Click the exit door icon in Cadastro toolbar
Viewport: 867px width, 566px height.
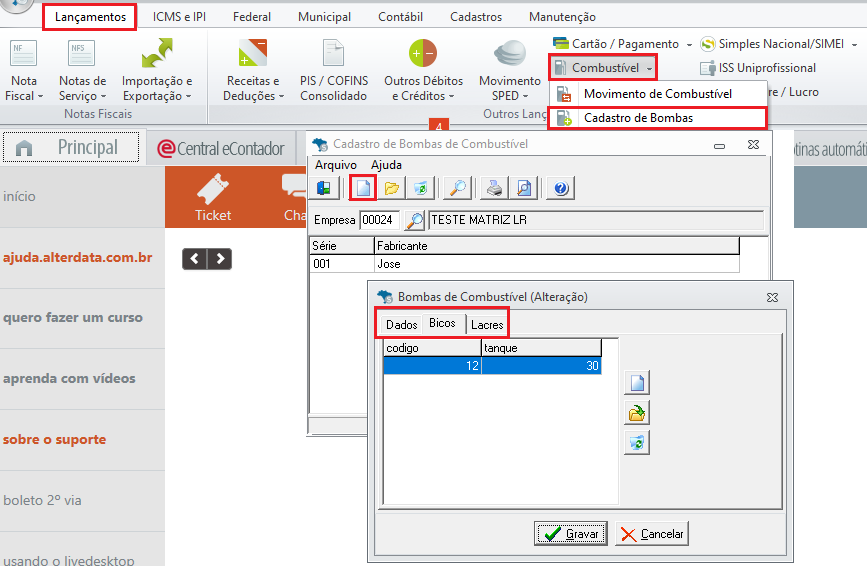[x=323, y=188]
